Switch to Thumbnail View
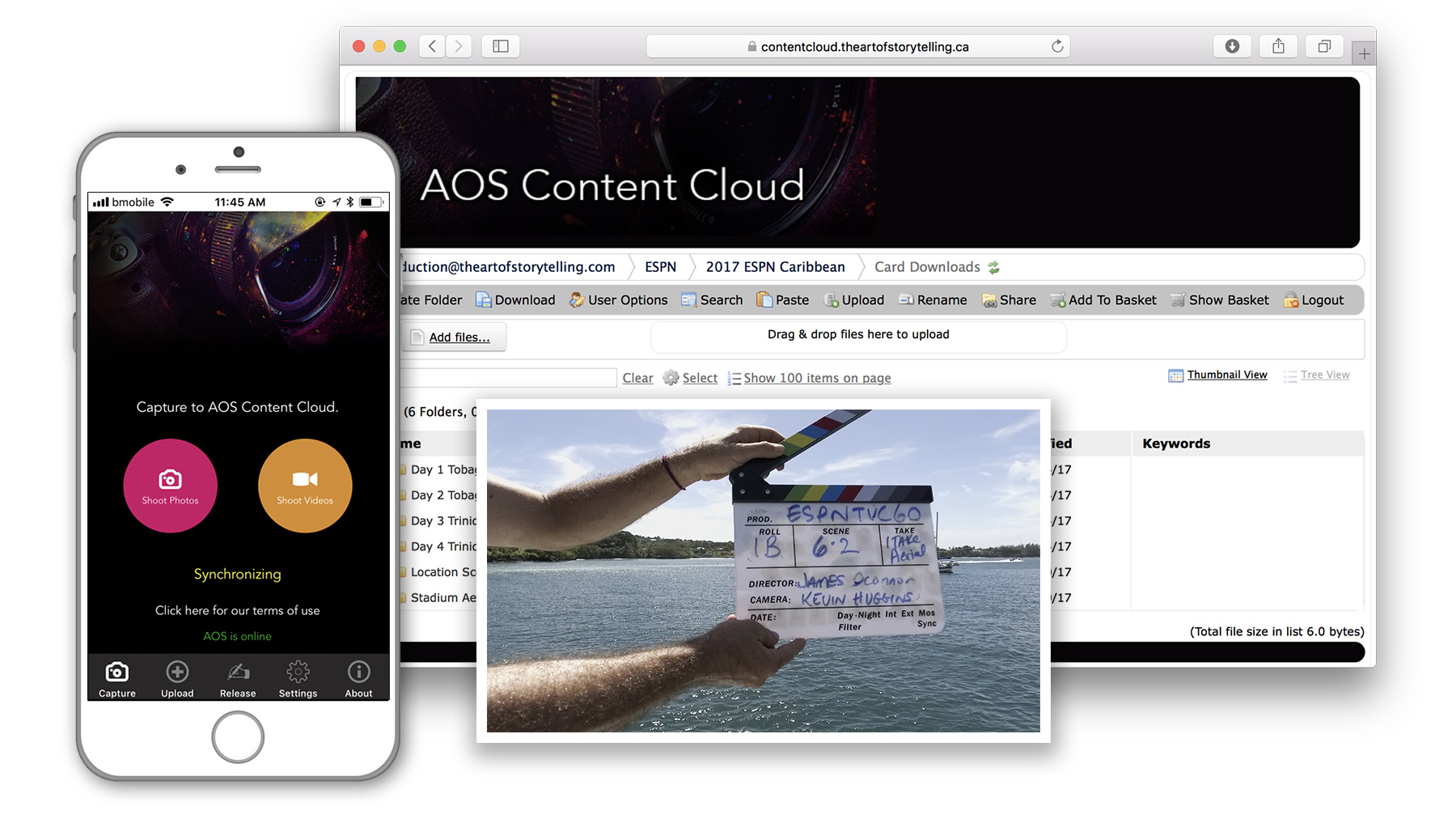1456x836 pixels. coord(1226,375)
